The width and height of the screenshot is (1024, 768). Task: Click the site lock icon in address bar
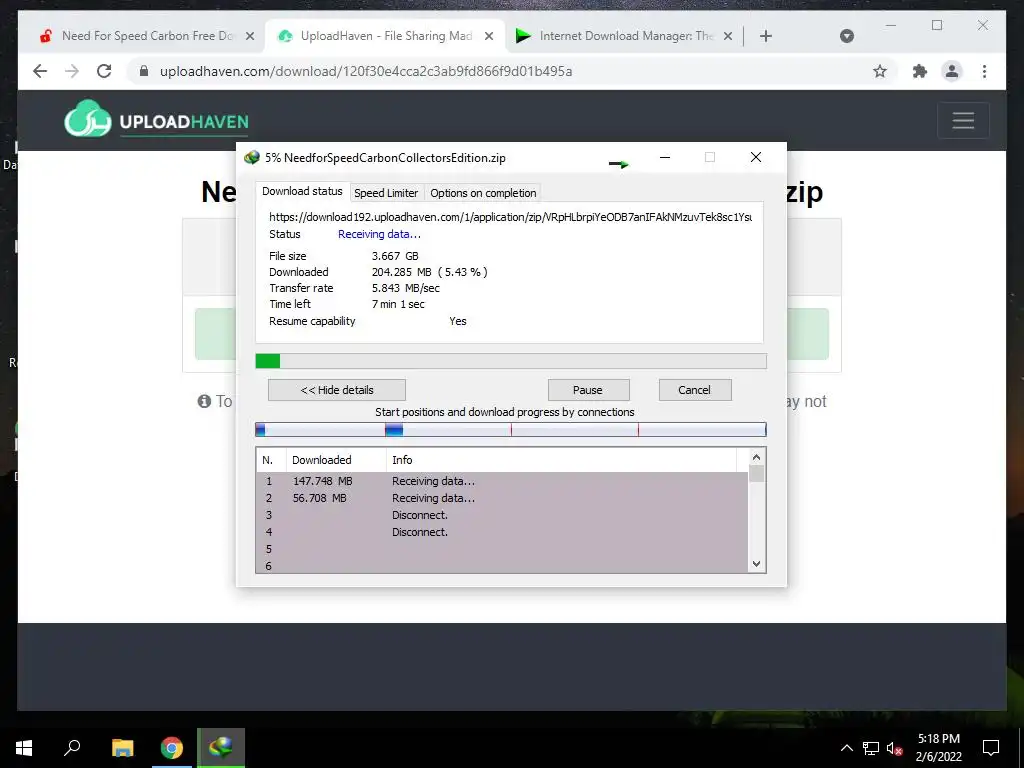point(144,71)
